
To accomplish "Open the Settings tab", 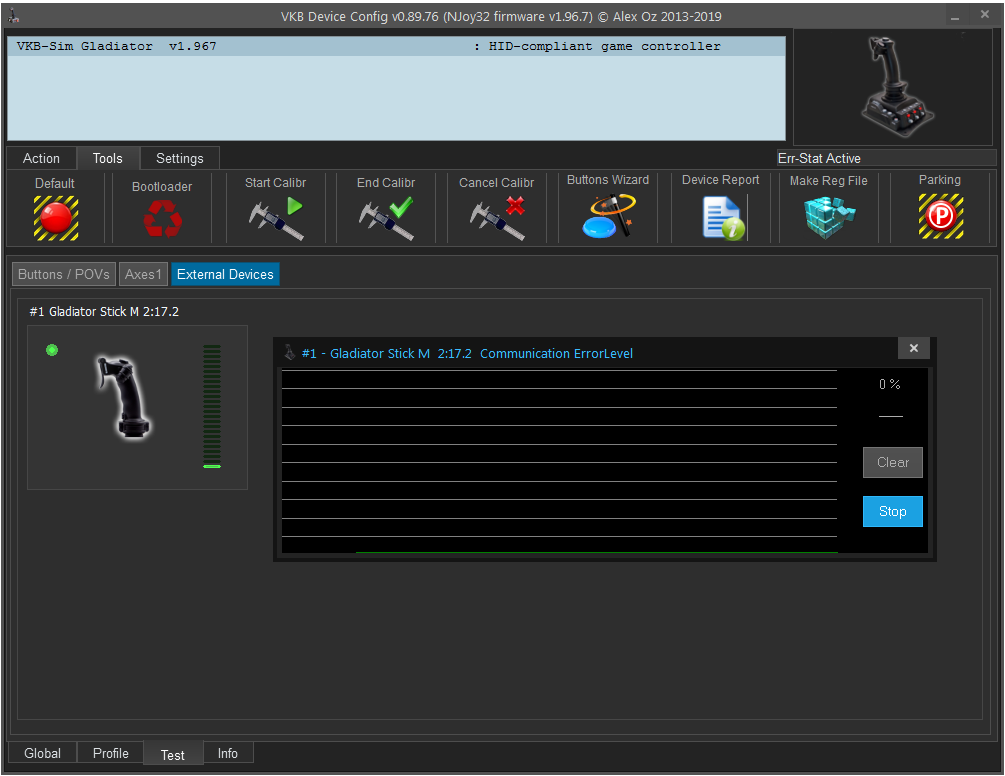I will 180,158.
